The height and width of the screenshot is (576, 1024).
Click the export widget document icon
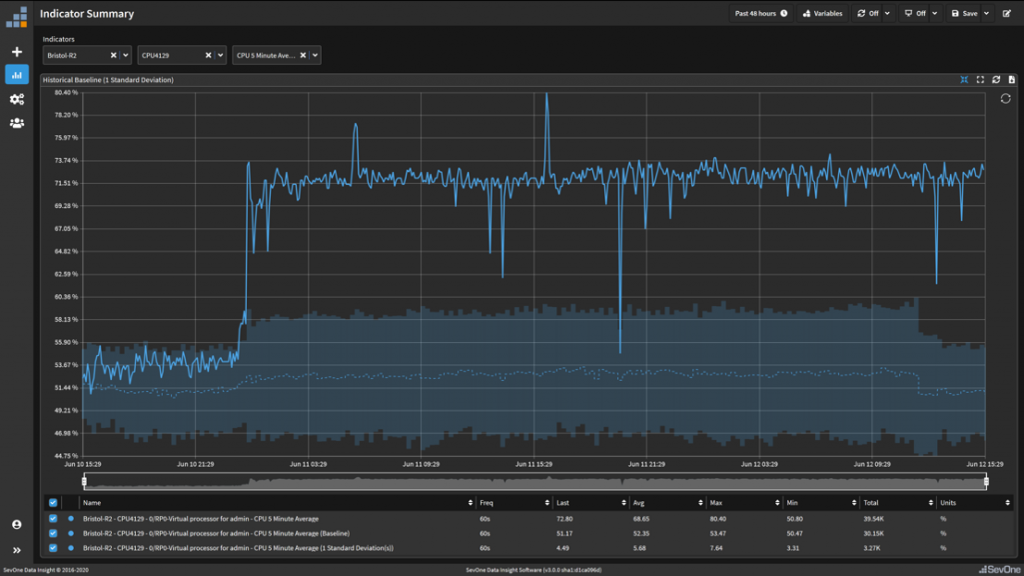click(x=1012, y=80)
